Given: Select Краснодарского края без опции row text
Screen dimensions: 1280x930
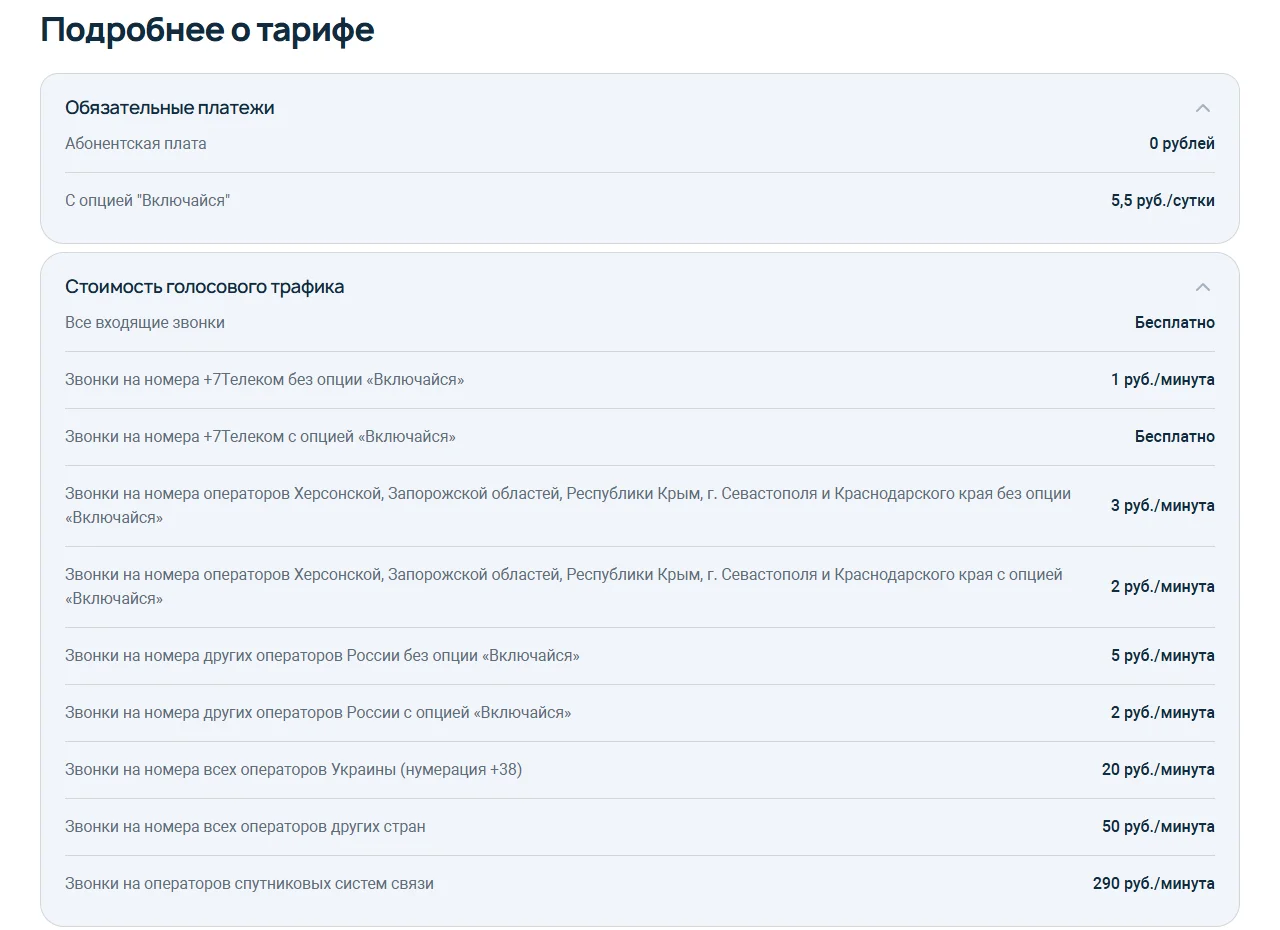Looking at the screenshot, I should point(568,505).
